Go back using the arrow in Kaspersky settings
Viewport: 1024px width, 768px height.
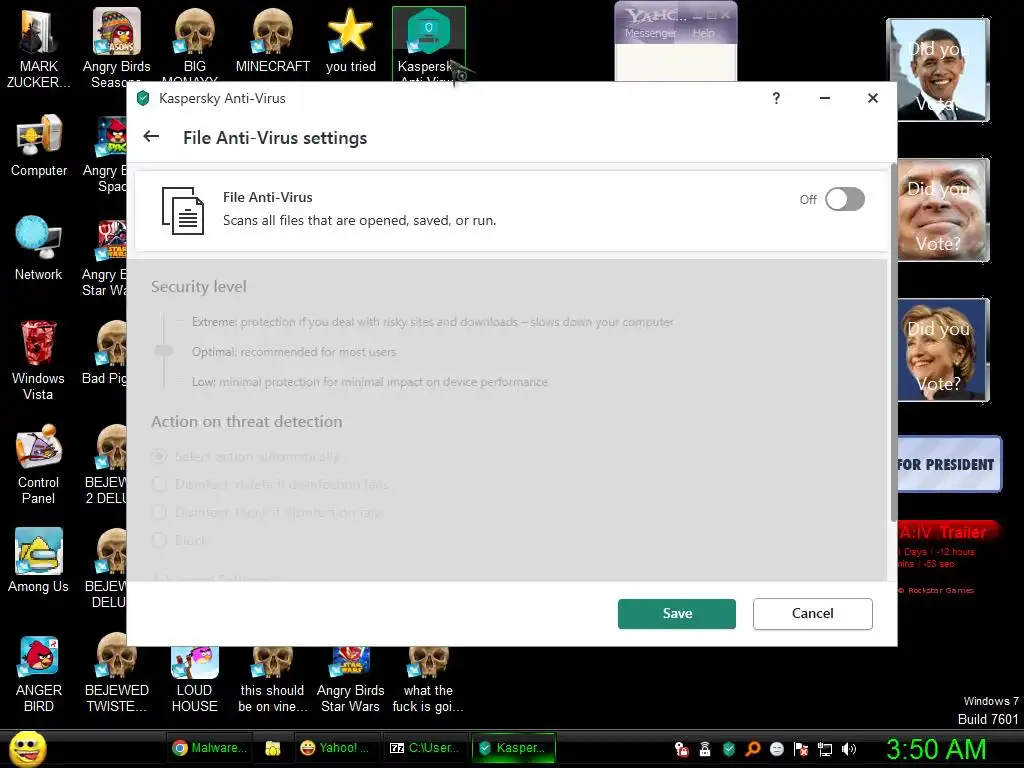[x=151, y=136]
